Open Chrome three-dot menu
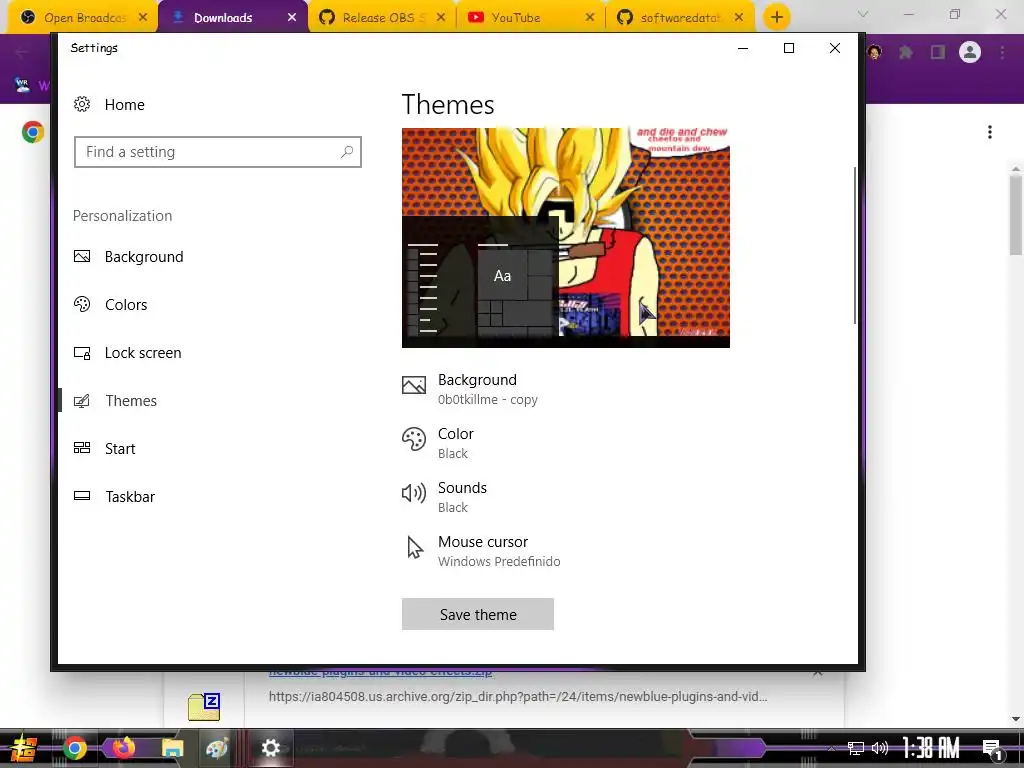The height and width of the screenshot is (768, 1024). click(1002, 52)
